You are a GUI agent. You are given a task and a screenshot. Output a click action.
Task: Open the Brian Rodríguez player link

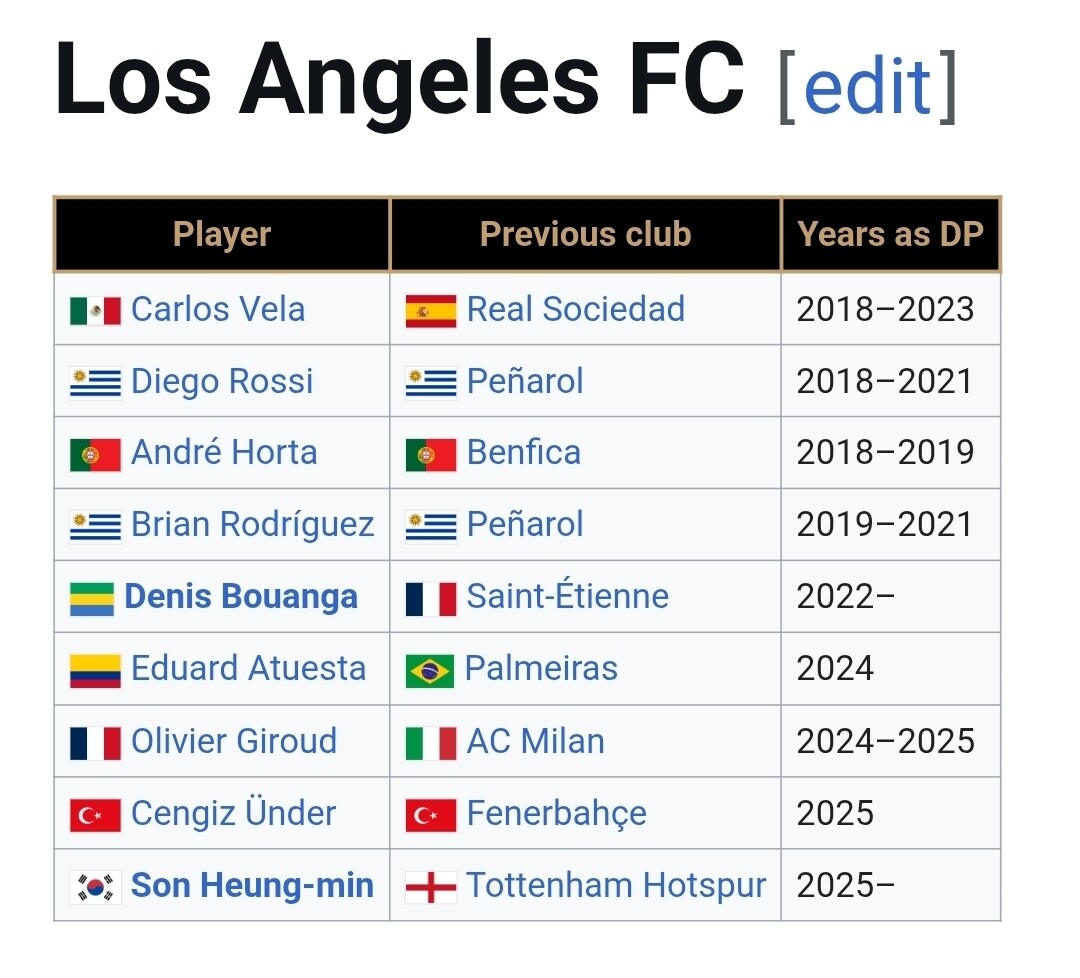click(x=253, y=525)
